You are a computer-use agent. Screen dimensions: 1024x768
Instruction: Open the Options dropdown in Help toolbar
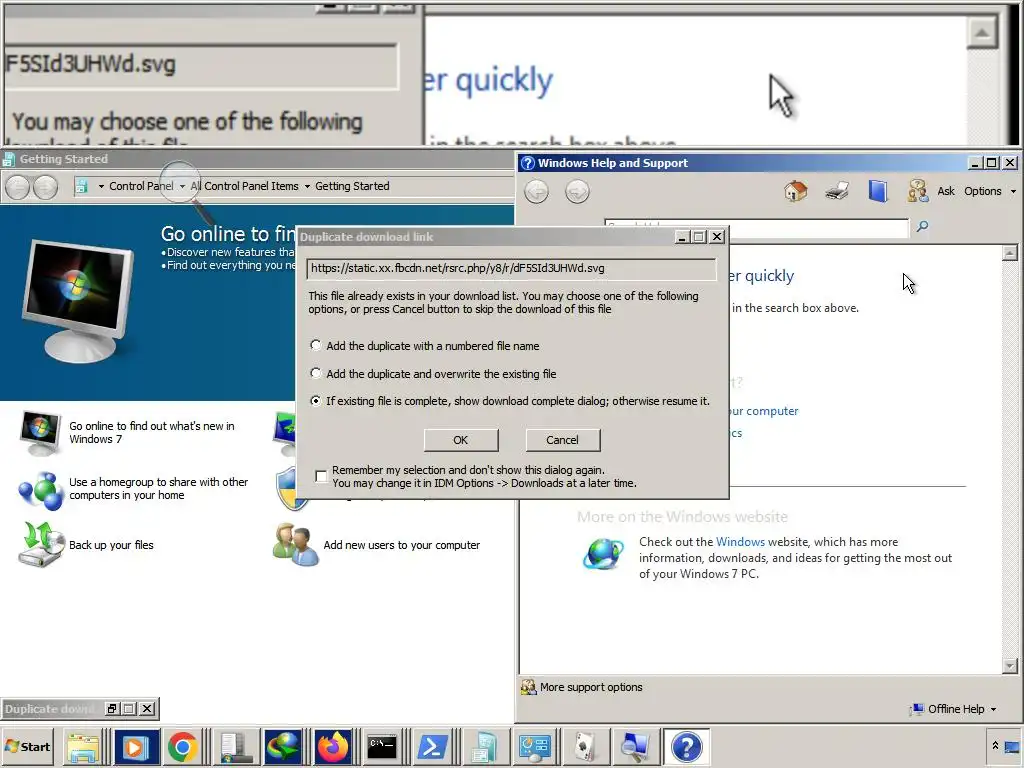tap(1013, 191)
